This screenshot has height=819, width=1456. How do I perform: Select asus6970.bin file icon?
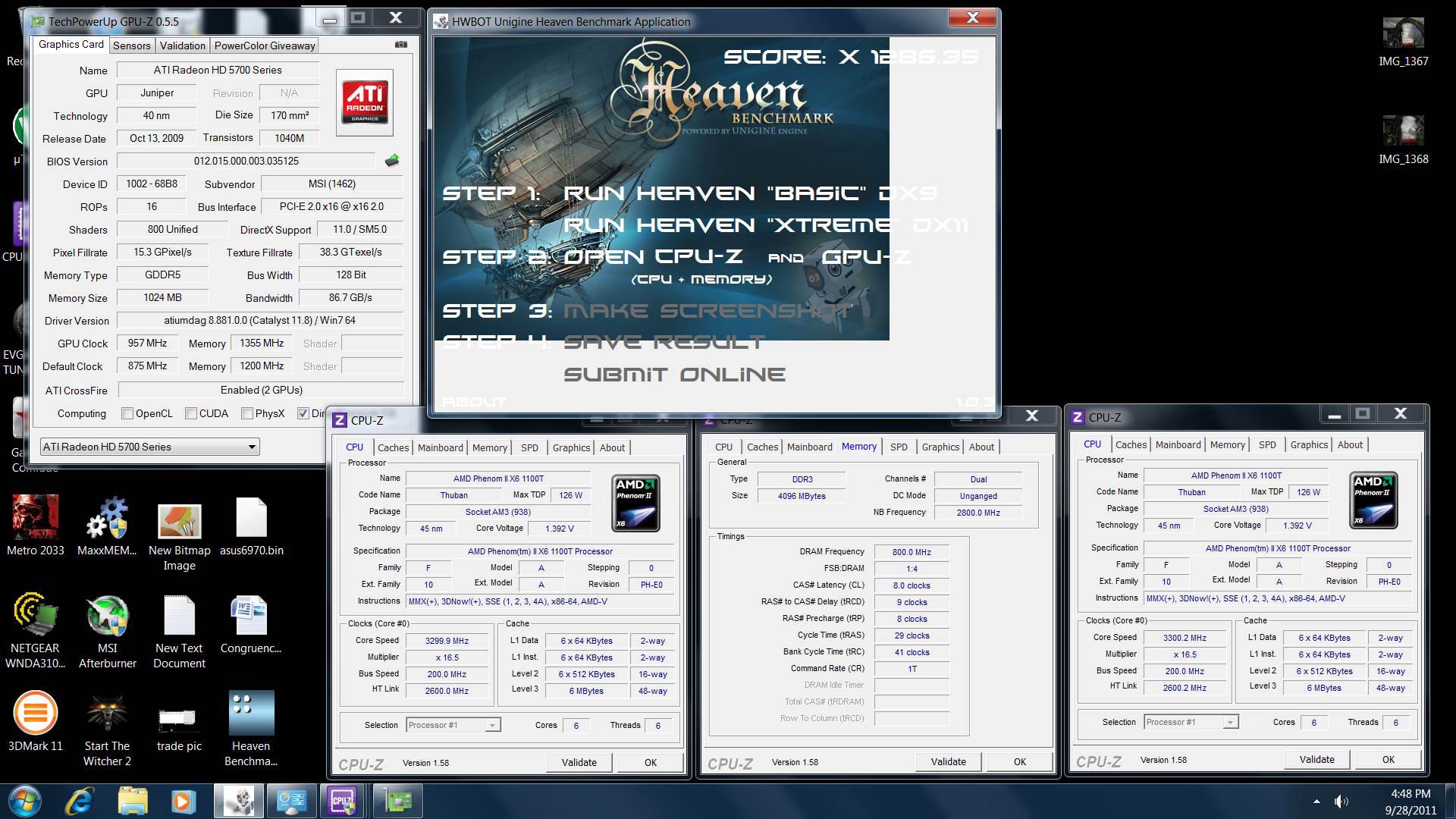(252, 526)
